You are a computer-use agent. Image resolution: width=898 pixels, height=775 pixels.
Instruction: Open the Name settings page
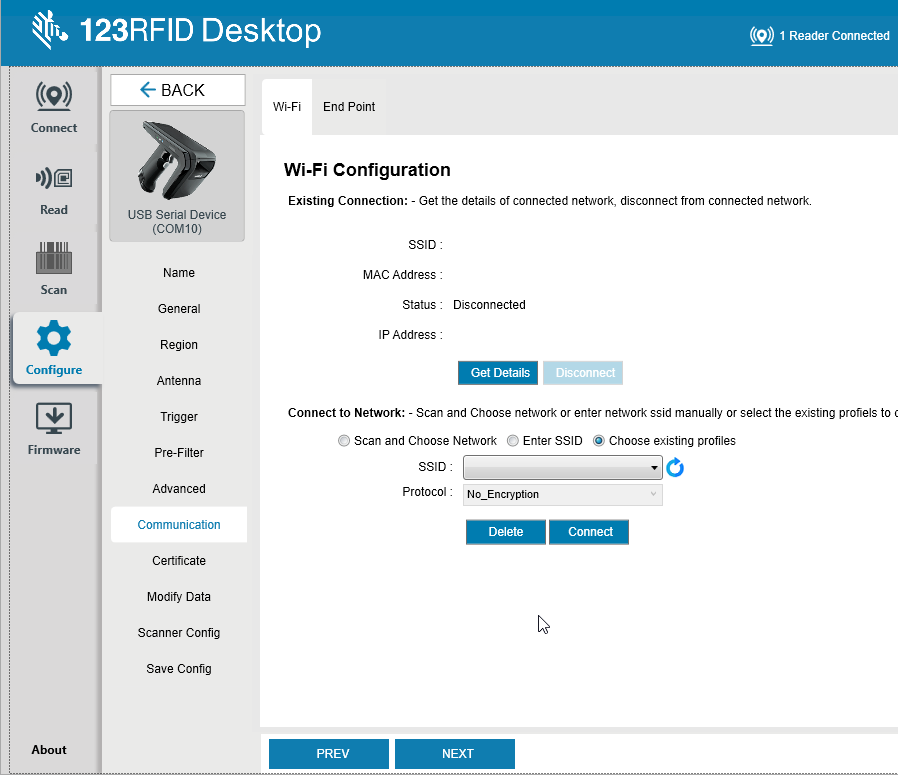click(179, 273)
